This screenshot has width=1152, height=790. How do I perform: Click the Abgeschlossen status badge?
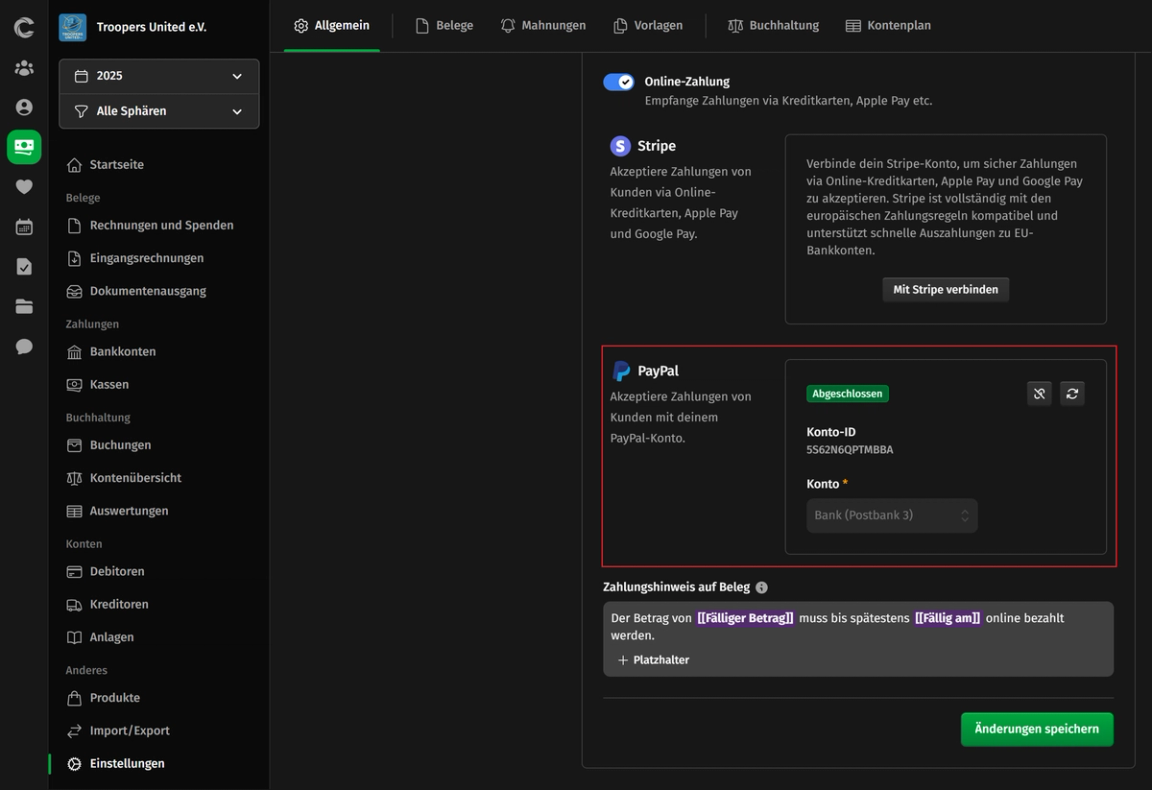coord(847,394)
